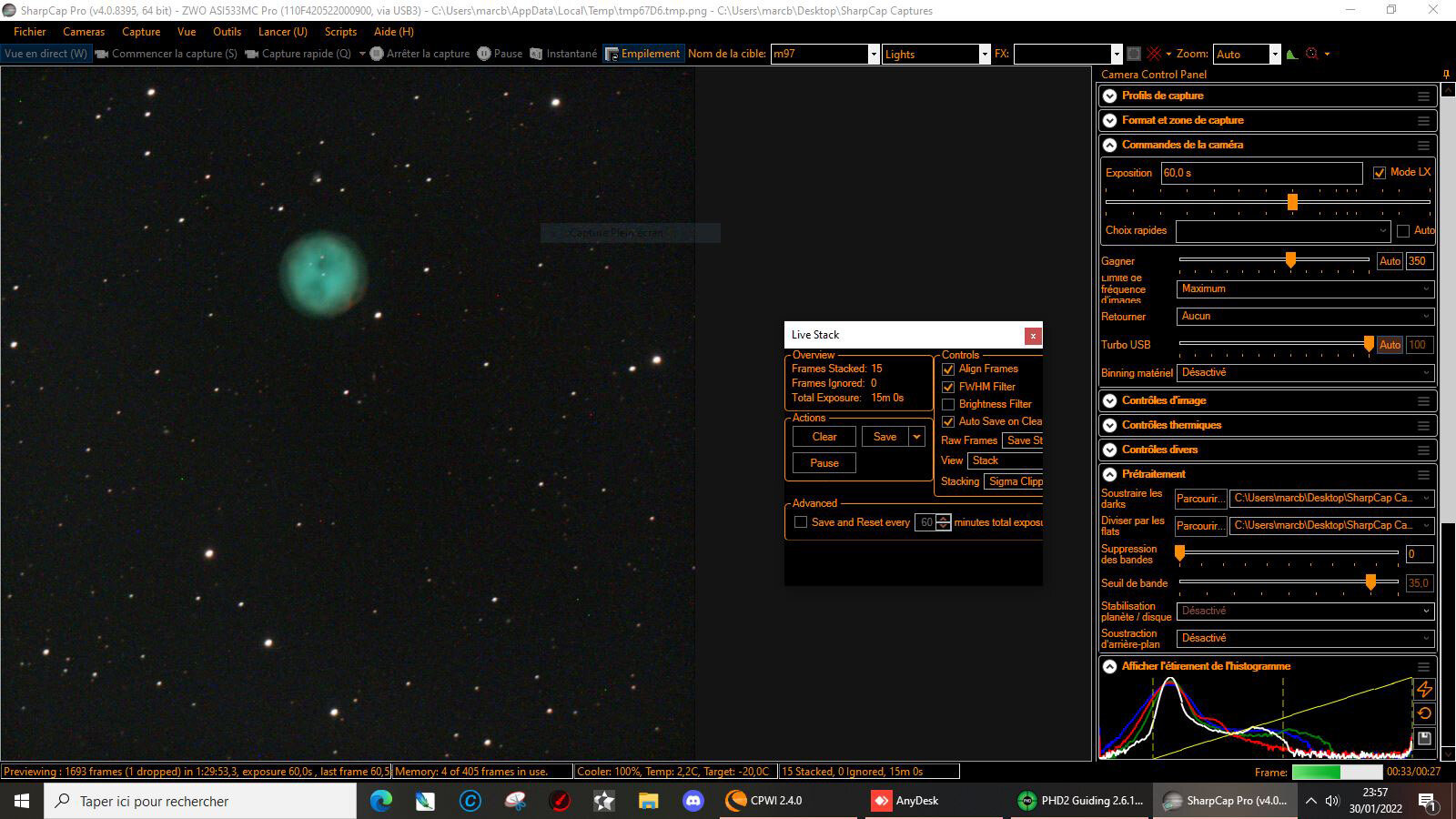Toggle the Mode LX checkbox
1456x819 pixels.
point(1380,173)
